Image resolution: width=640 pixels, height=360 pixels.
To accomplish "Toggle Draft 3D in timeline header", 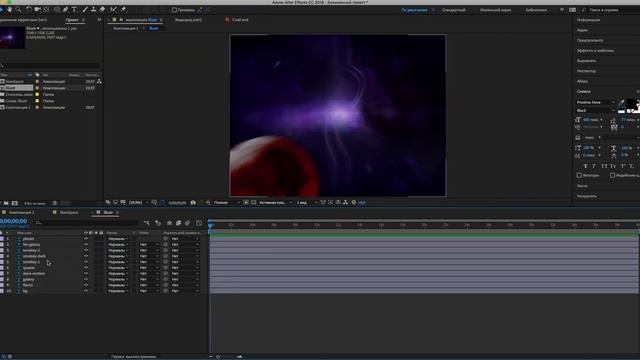I will click(x=158, y=223).
